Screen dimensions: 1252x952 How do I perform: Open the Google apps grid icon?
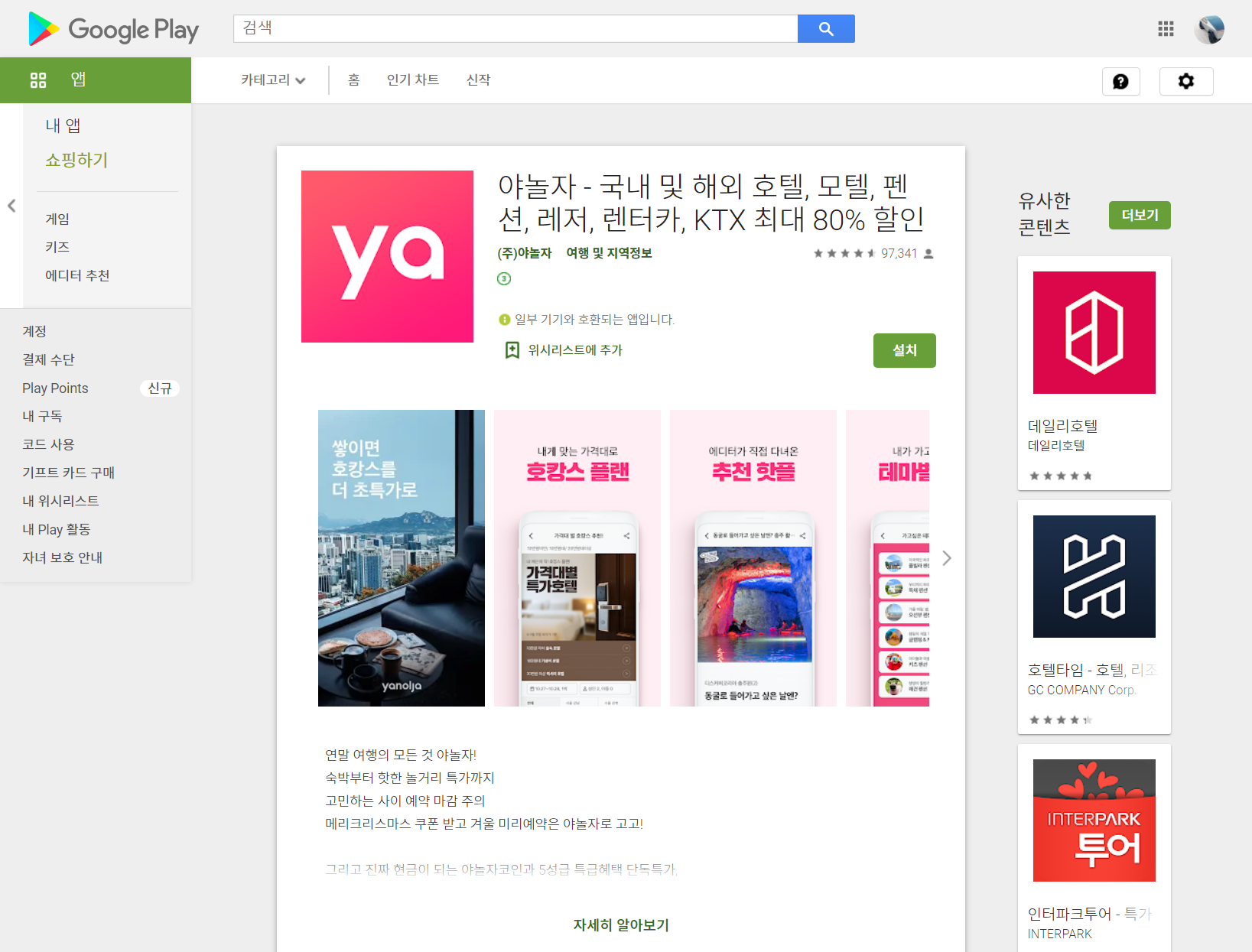(x=1166, y=29)
